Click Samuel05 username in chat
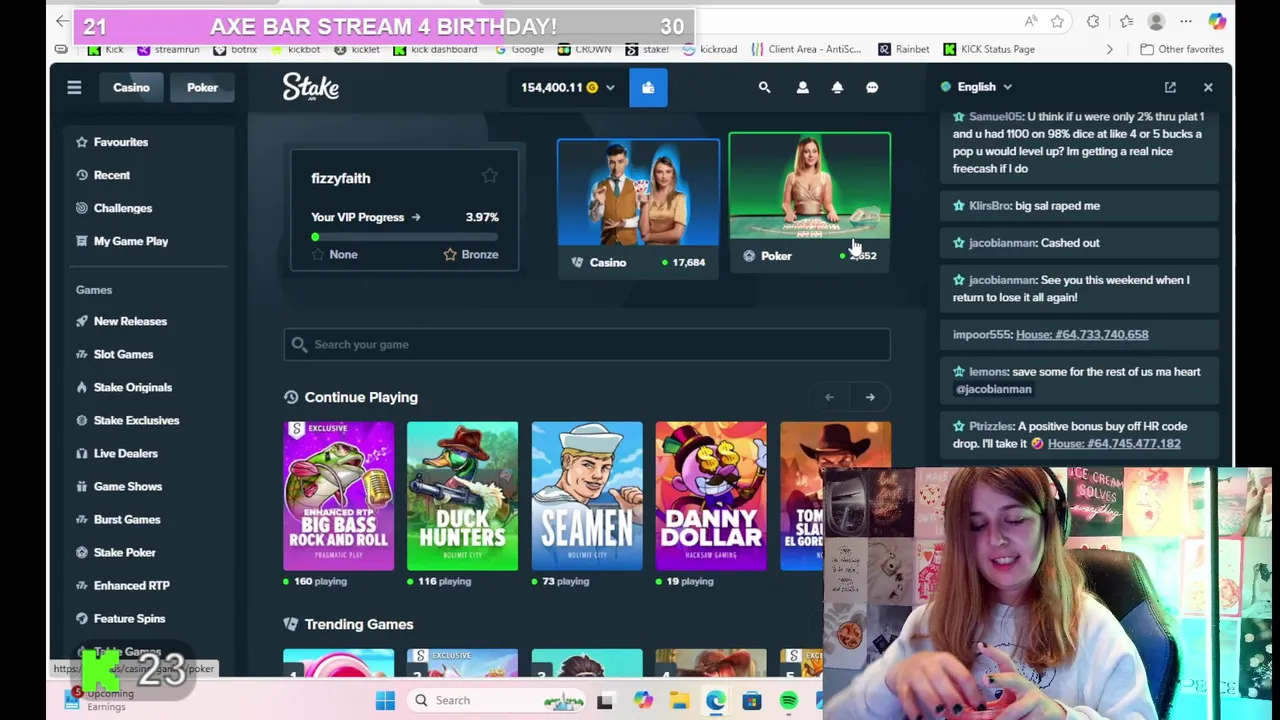 click(x=995, y=117)
